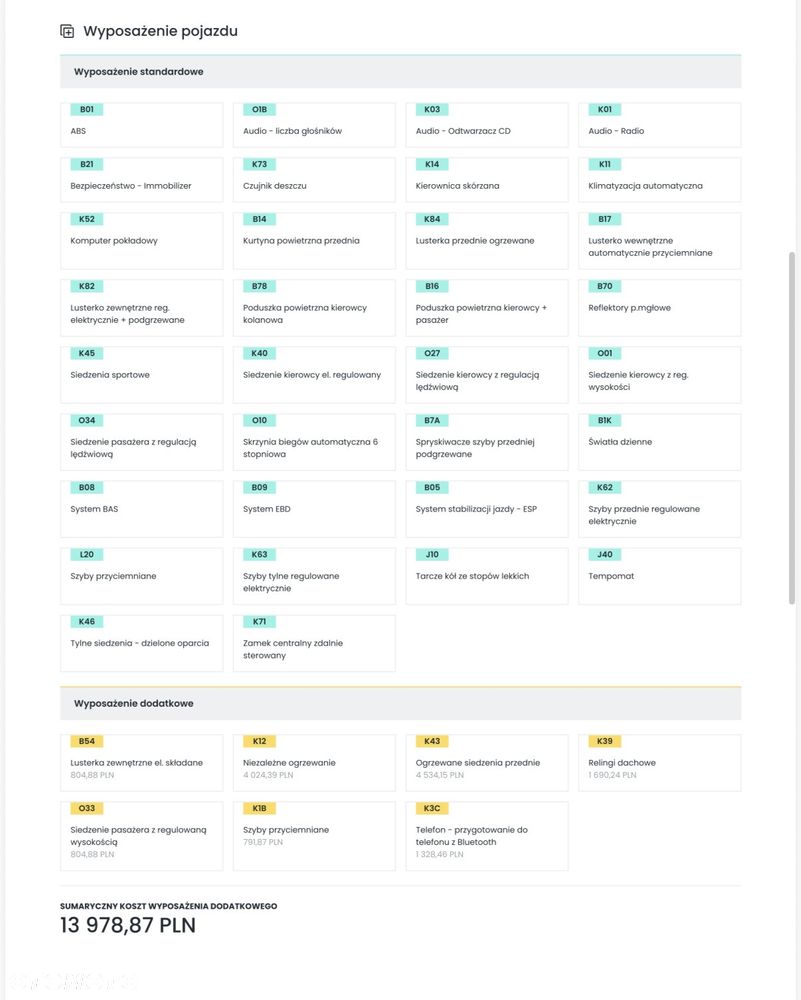Viewport: 801px width, 1000px height.
Task: Click the green B70 badge
Action: tap(604, 286)
